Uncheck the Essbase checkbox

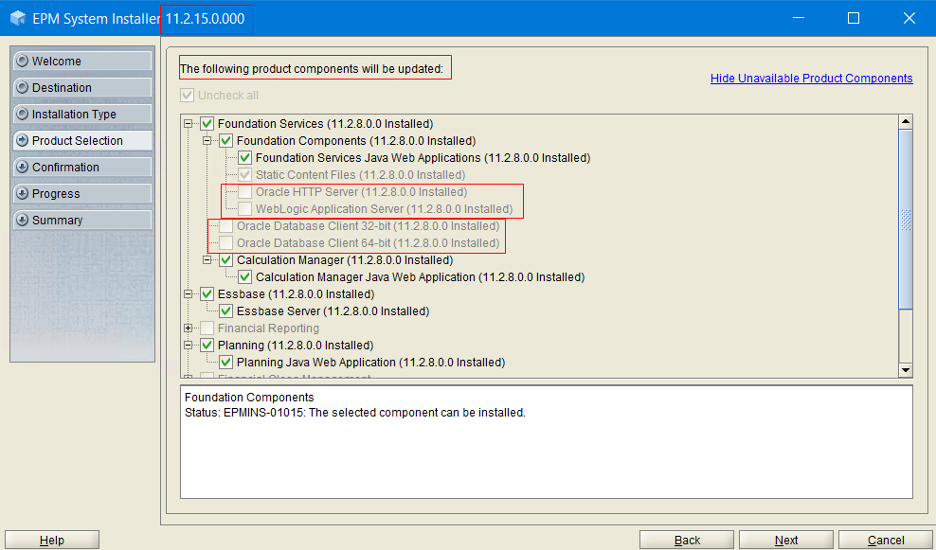(207, 294)
